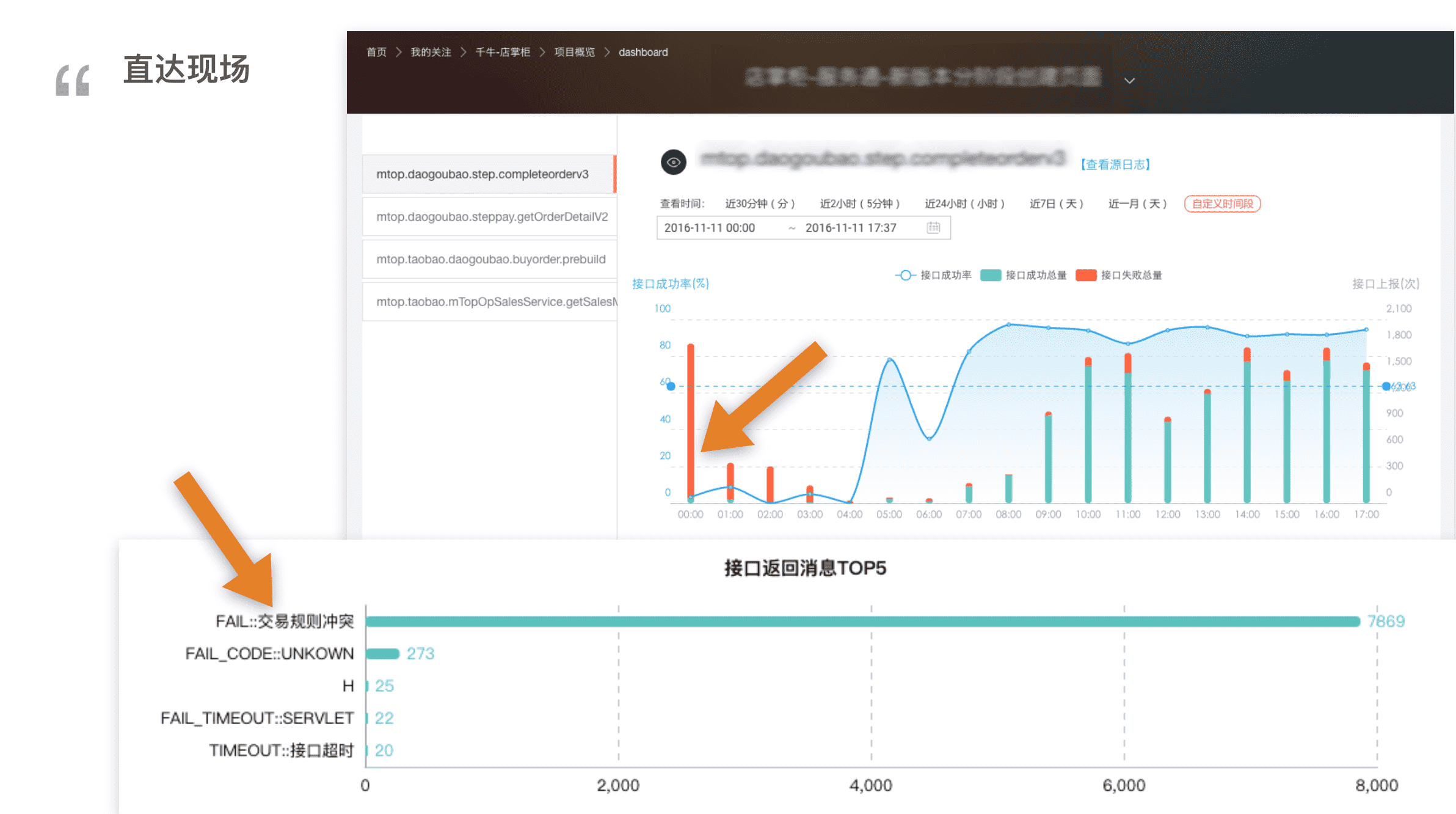The width and height of the screenshot is (1456, 814).
Task: Choose 近7日 time range option
Action: pyautogui.click(x=1056, y=204)
